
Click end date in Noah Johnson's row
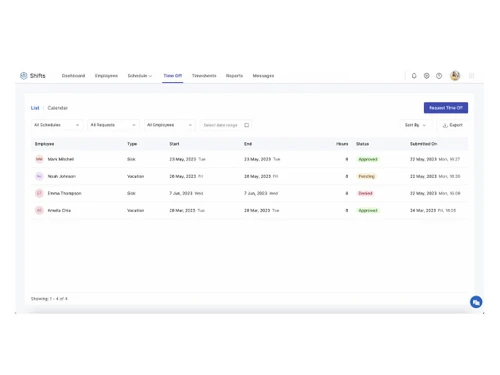tap(261, 176)
